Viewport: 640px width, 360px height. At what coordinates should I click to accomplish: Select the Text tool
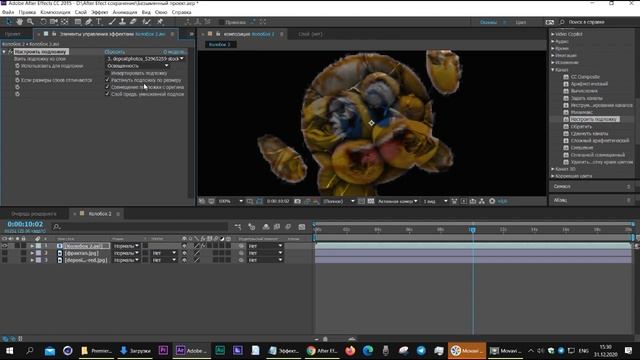[99, 22]
